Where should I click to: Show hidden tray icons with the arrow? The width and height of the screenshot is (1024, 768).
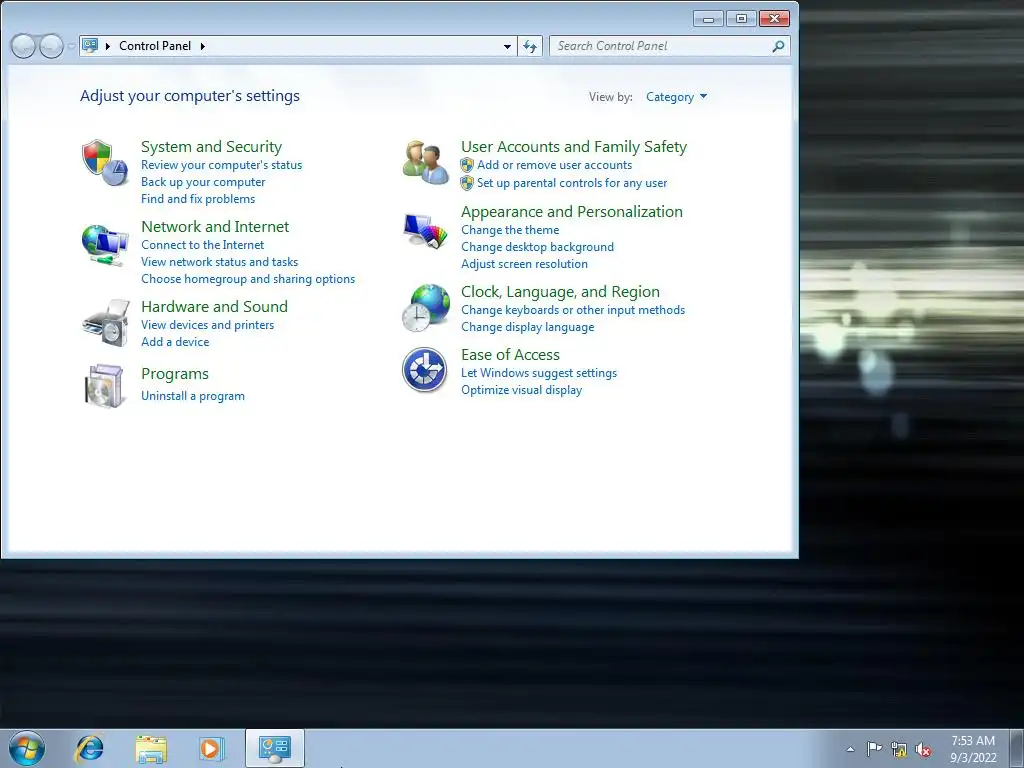tap(850, 749)
